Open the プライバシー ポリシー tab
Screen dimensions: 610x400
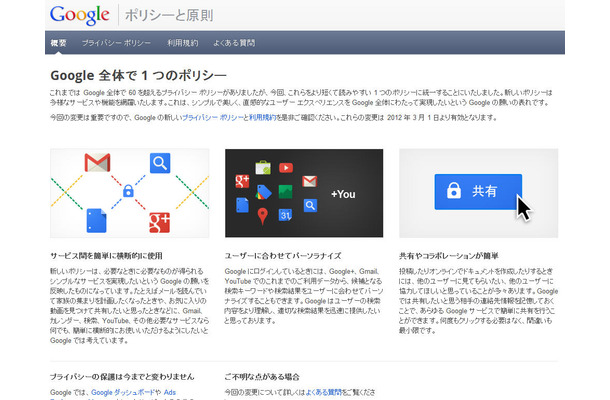[116, 43]
